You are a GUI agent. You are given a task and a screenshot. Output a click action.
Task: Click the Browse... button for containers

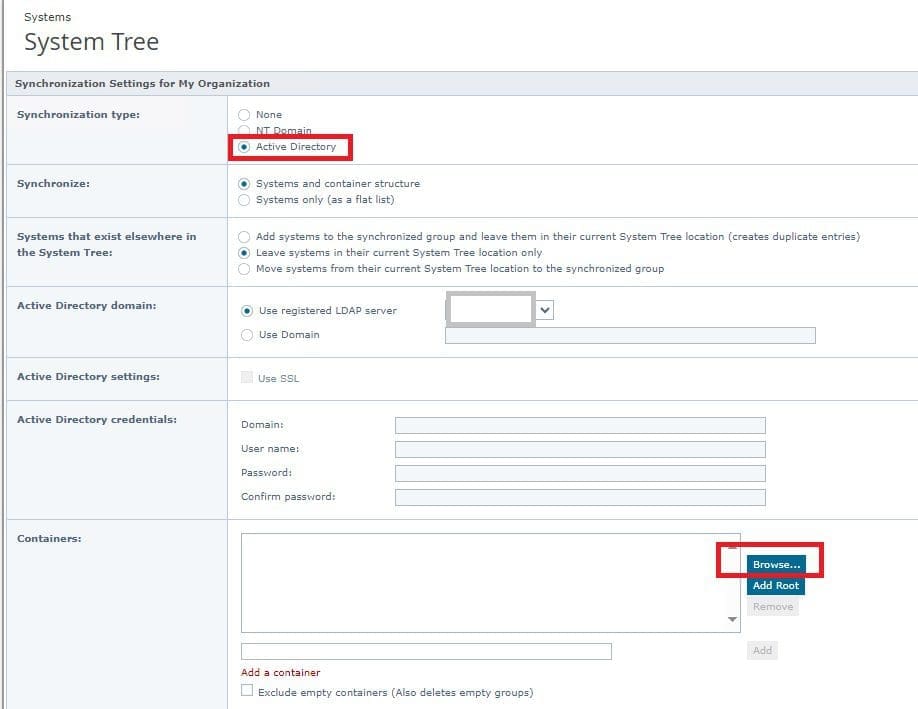tap(776, 564)
